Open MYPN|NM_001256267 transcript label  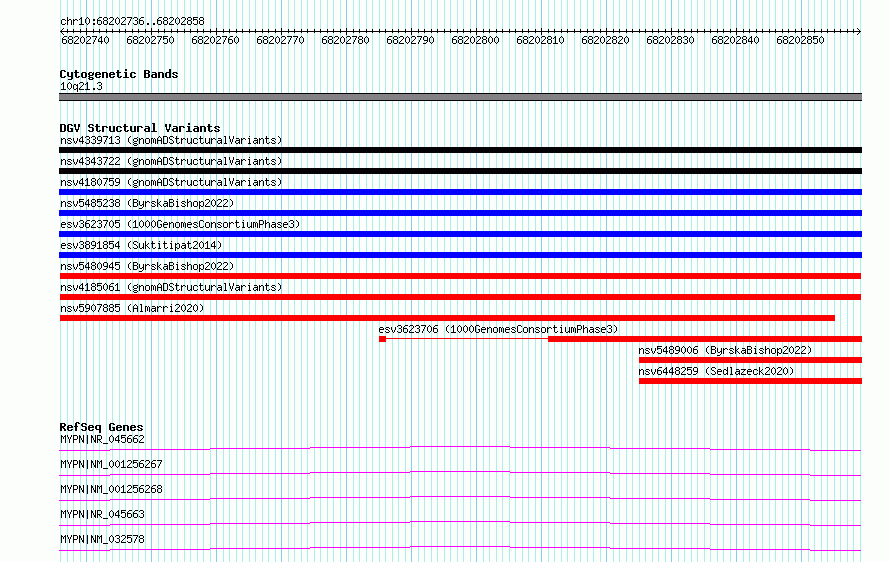pyautogui.click(x=111, y=464)
